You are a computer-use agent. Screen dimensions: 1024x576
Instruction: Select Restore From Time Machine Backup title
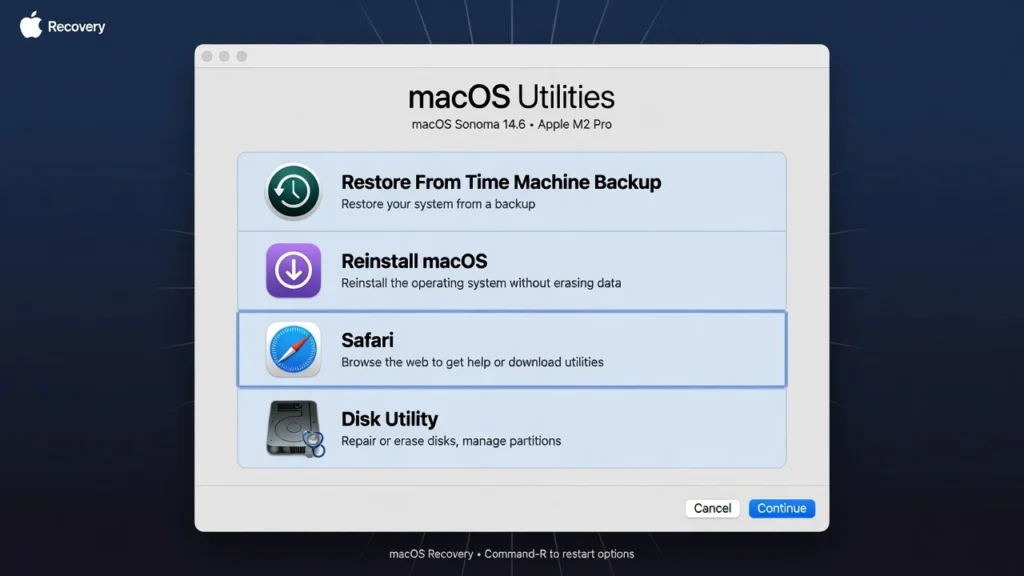pos(501,182)
